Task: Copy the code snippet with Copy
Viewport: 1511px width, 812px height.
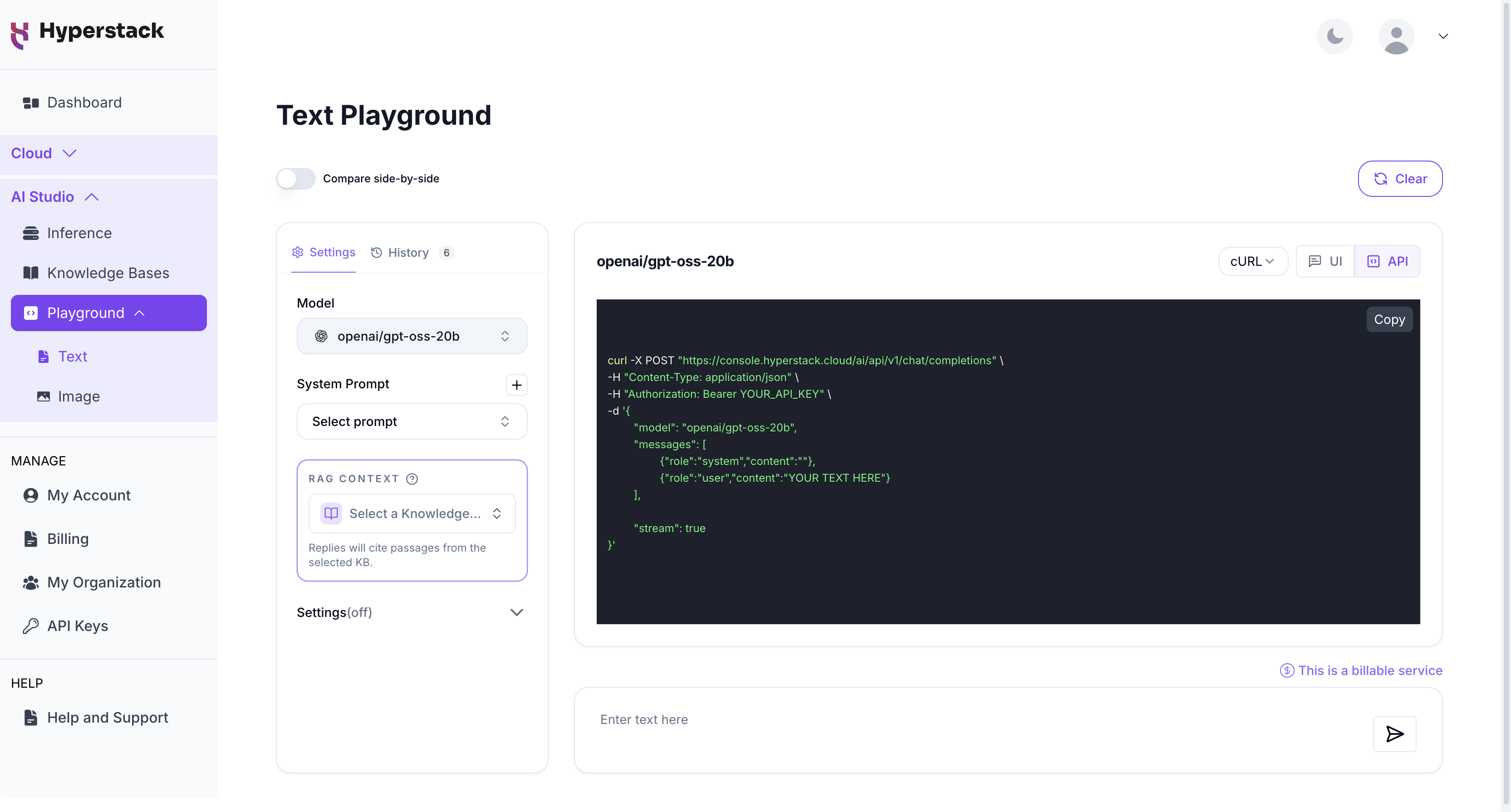Action: [1389, 319]
